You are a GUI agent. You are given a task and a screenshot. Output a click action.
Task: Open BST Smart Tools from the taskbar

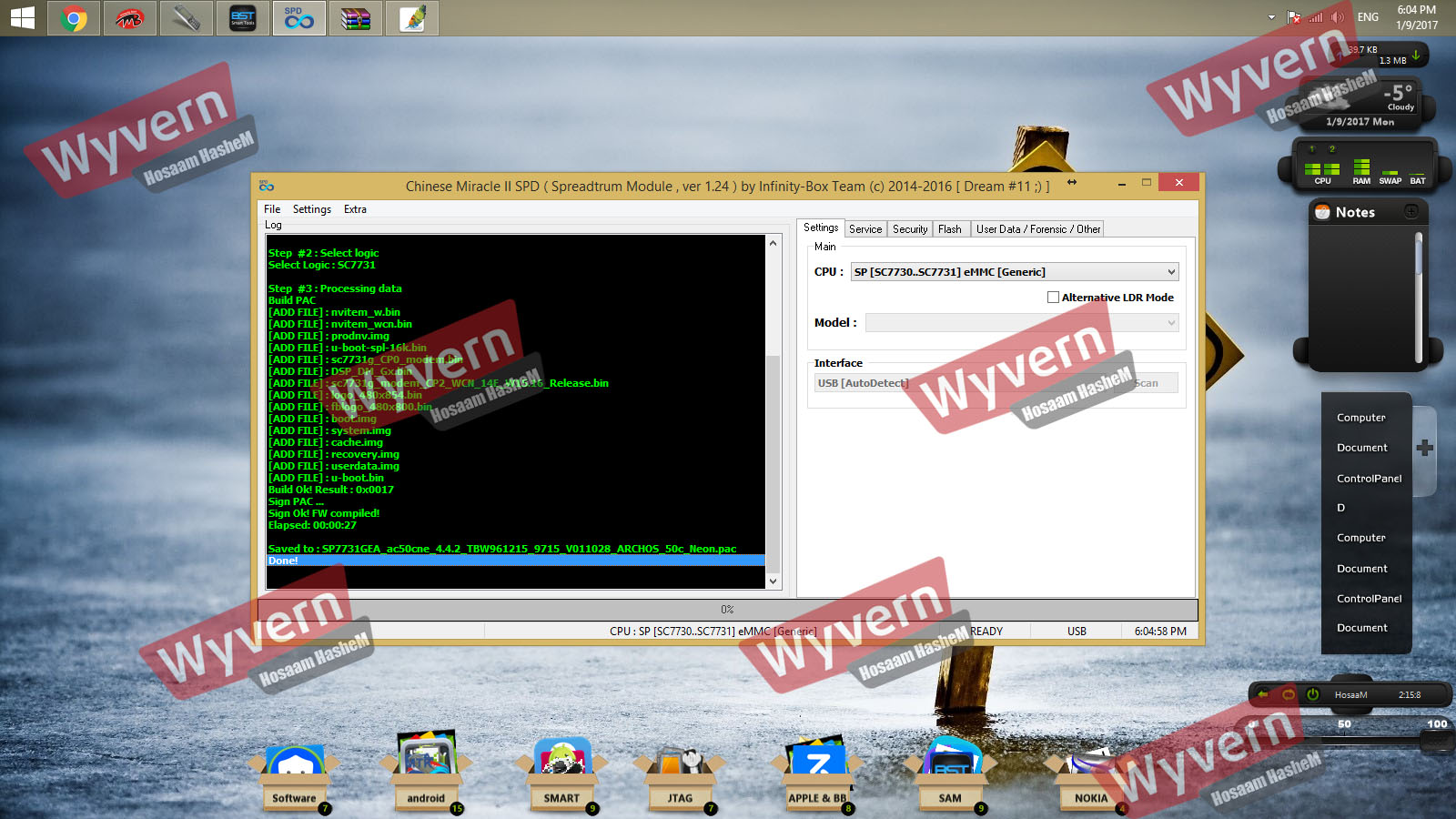[243, 18]
